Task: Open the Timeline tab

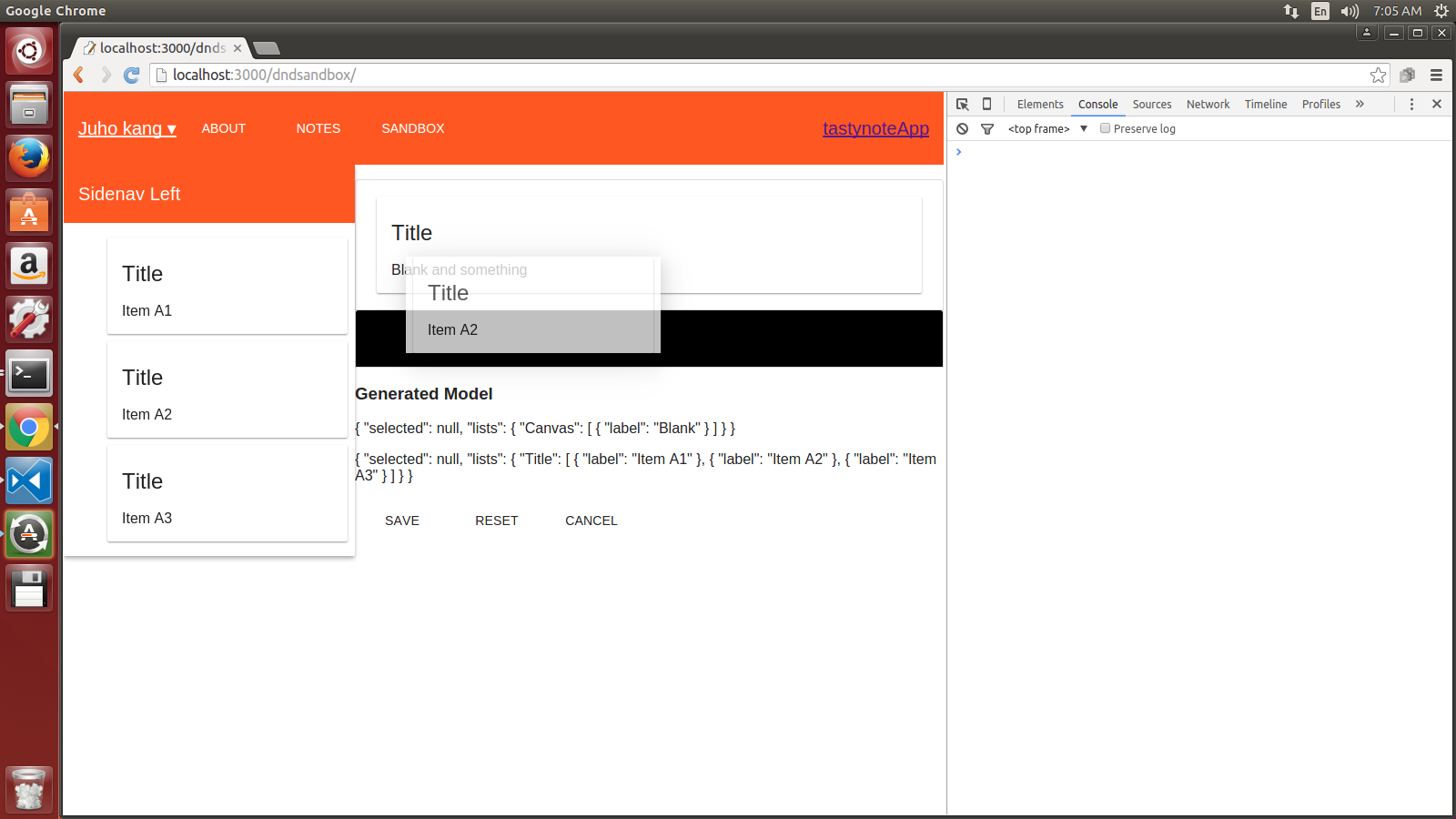Action: coord(1266,104)
